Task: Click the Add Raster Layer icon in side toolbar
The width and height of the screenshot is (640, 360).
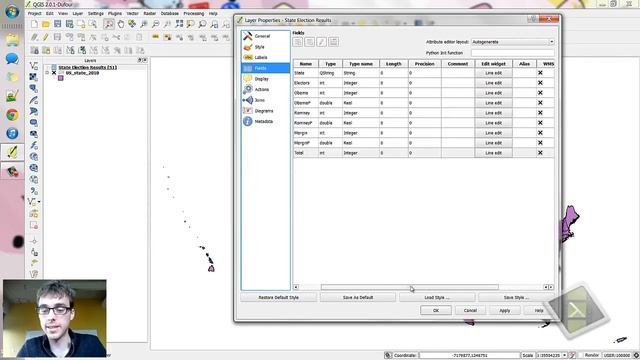Action: coord(34,77)
